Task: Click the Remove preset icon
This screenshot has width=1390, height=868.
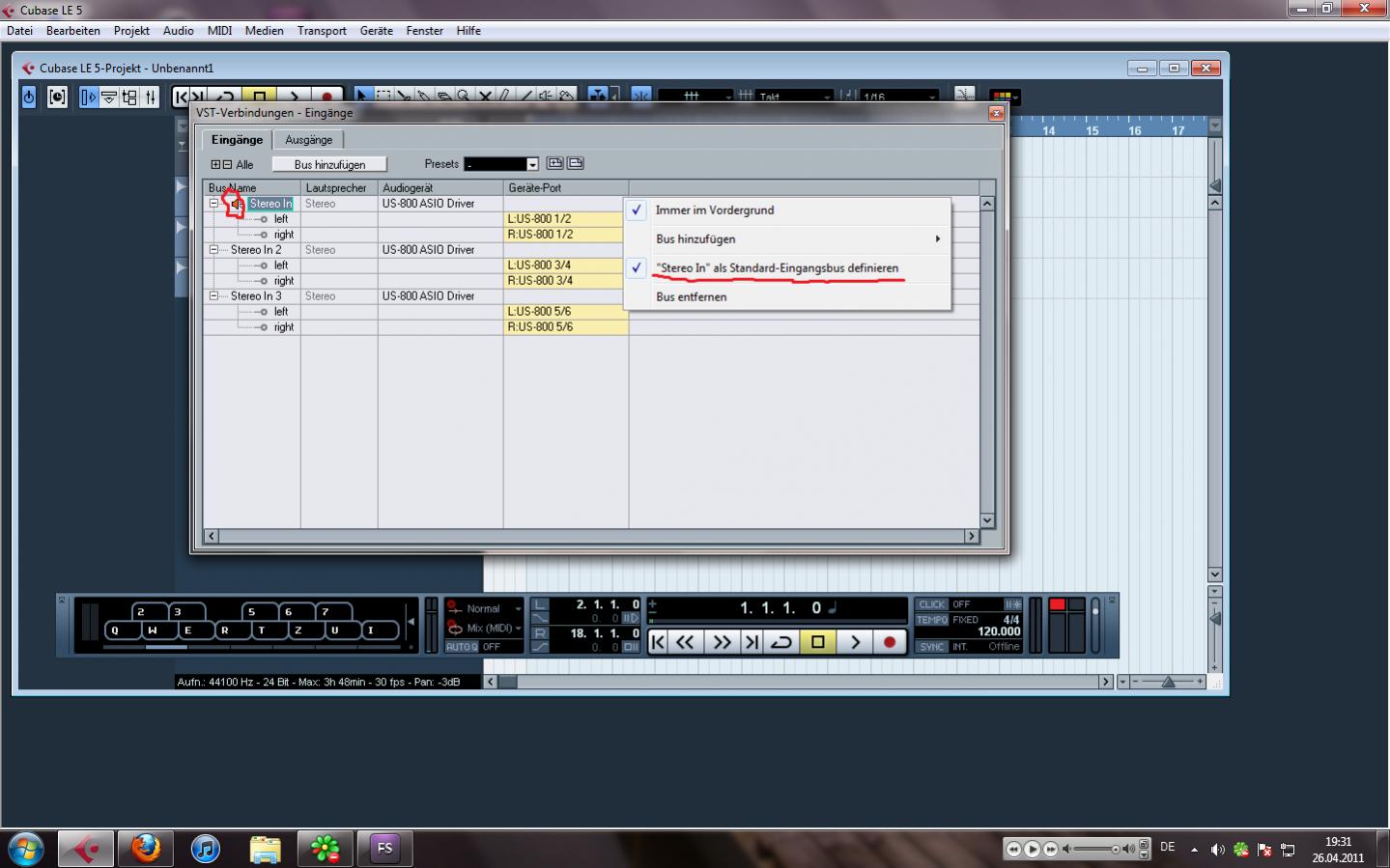Action: pos(576,163)
